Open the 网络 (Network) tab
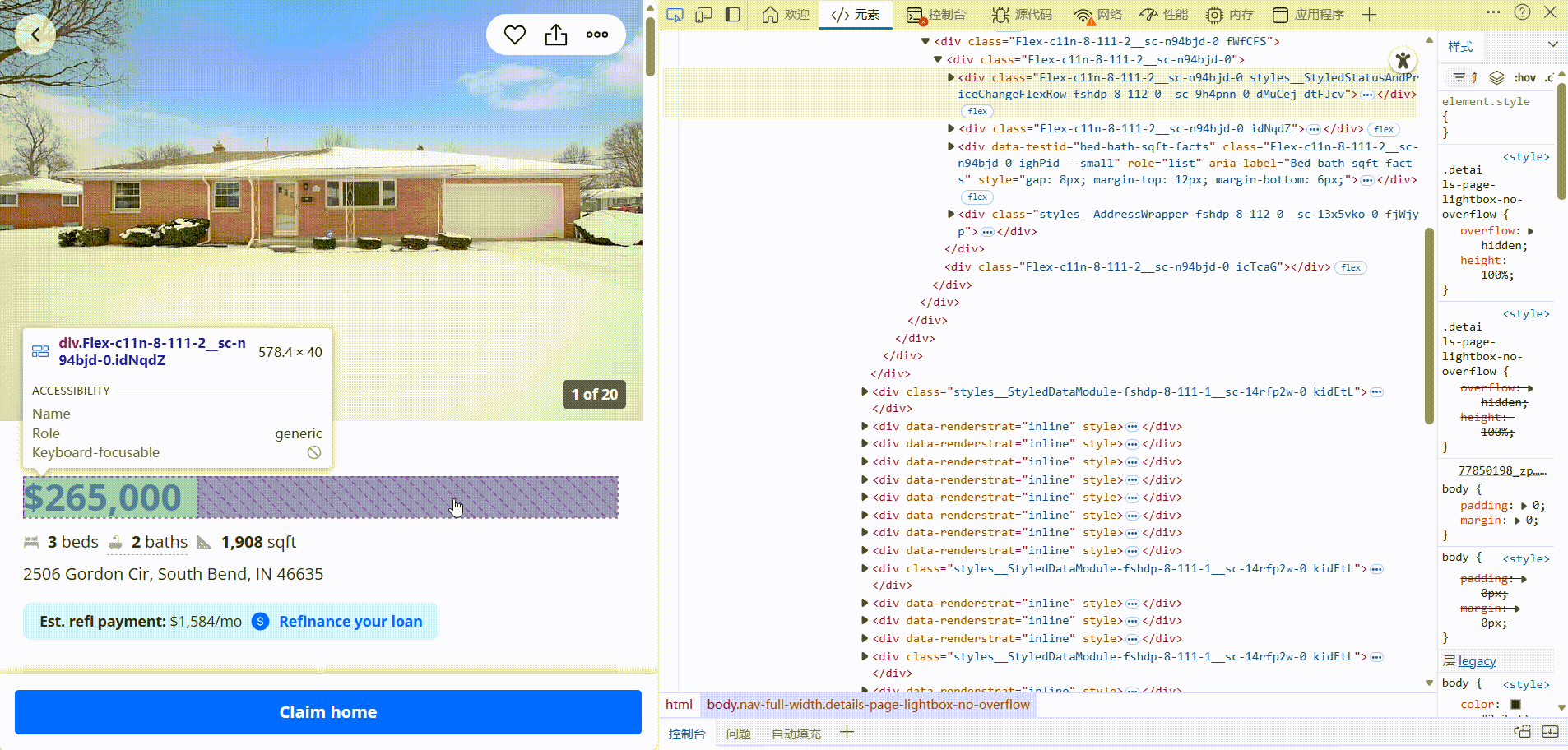The image size is (1568, 750). [1098, 15]
